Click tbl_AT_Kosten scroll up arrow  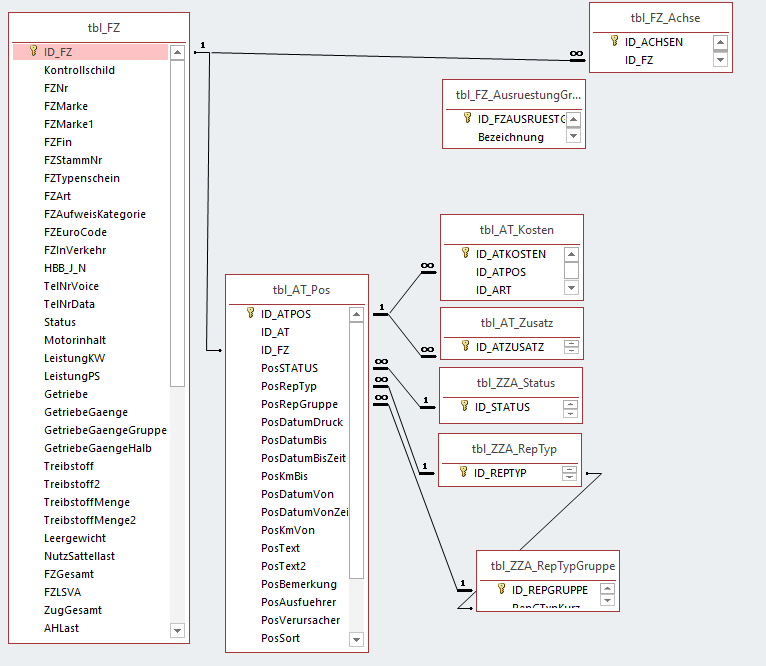pyautogui.click(x=571, y=254)
